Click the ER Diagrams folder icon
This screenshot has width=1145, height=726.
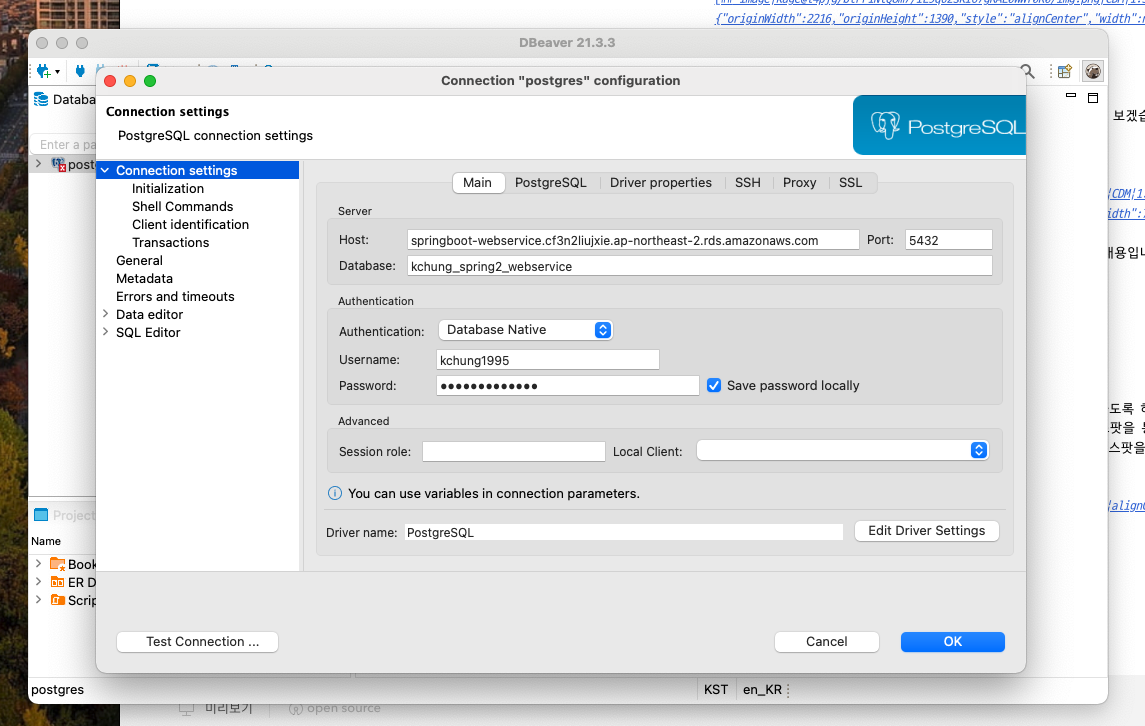(57, 582)
